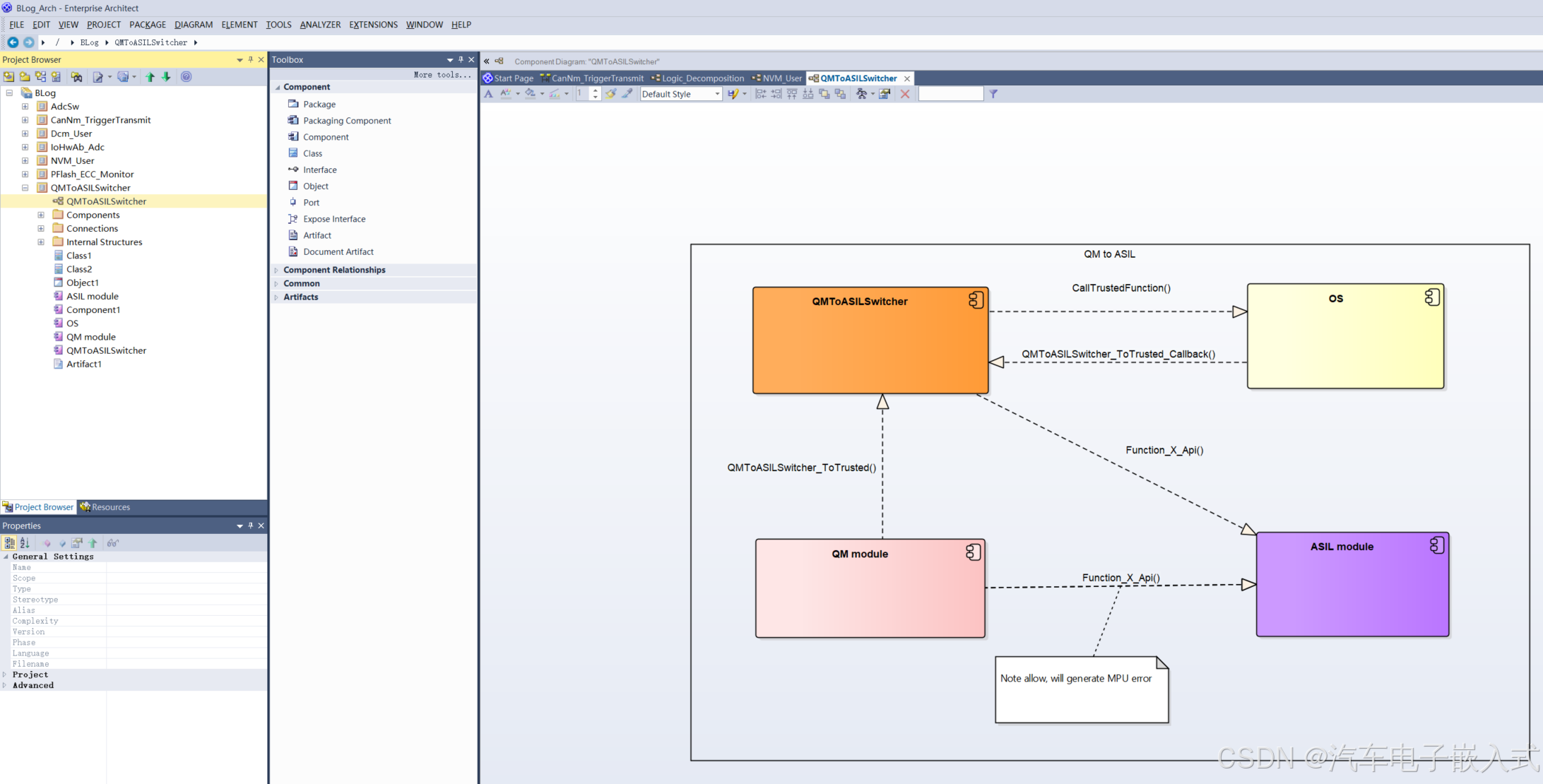Click the fill color paint bucket icon
The width and height of the screenshot is (1543, 784).
530,94
